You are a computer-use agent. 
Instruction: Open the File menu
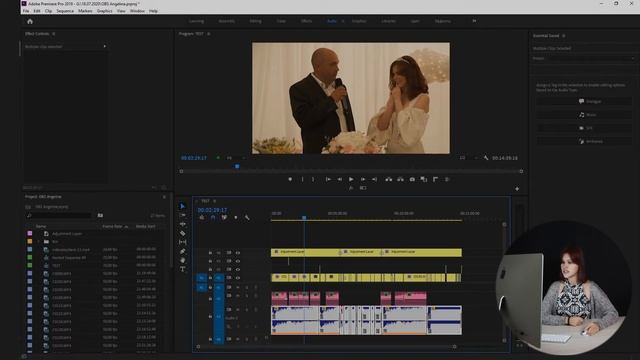pos(26,11)
